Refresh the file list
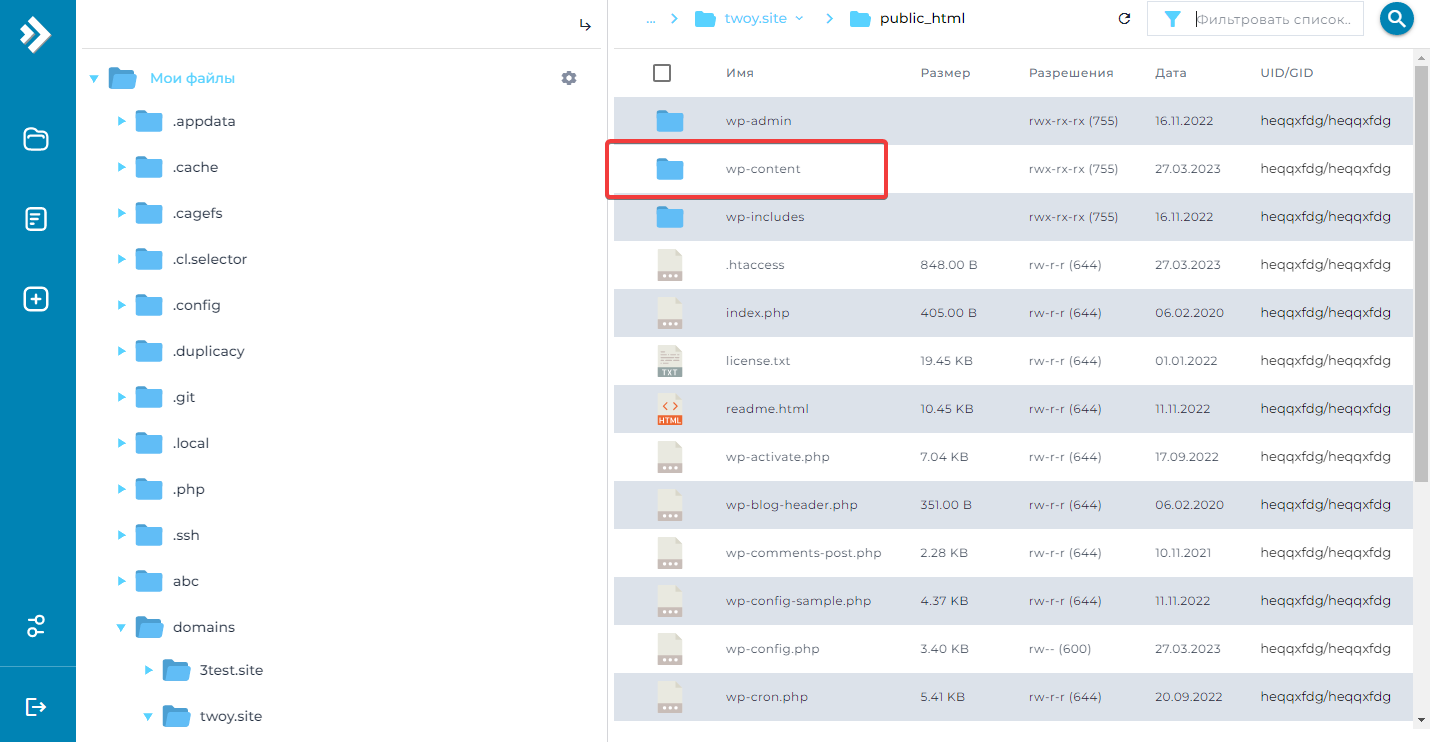Image resolution: width=1430 pixels, height=742 pixels. pos(1124,18)
